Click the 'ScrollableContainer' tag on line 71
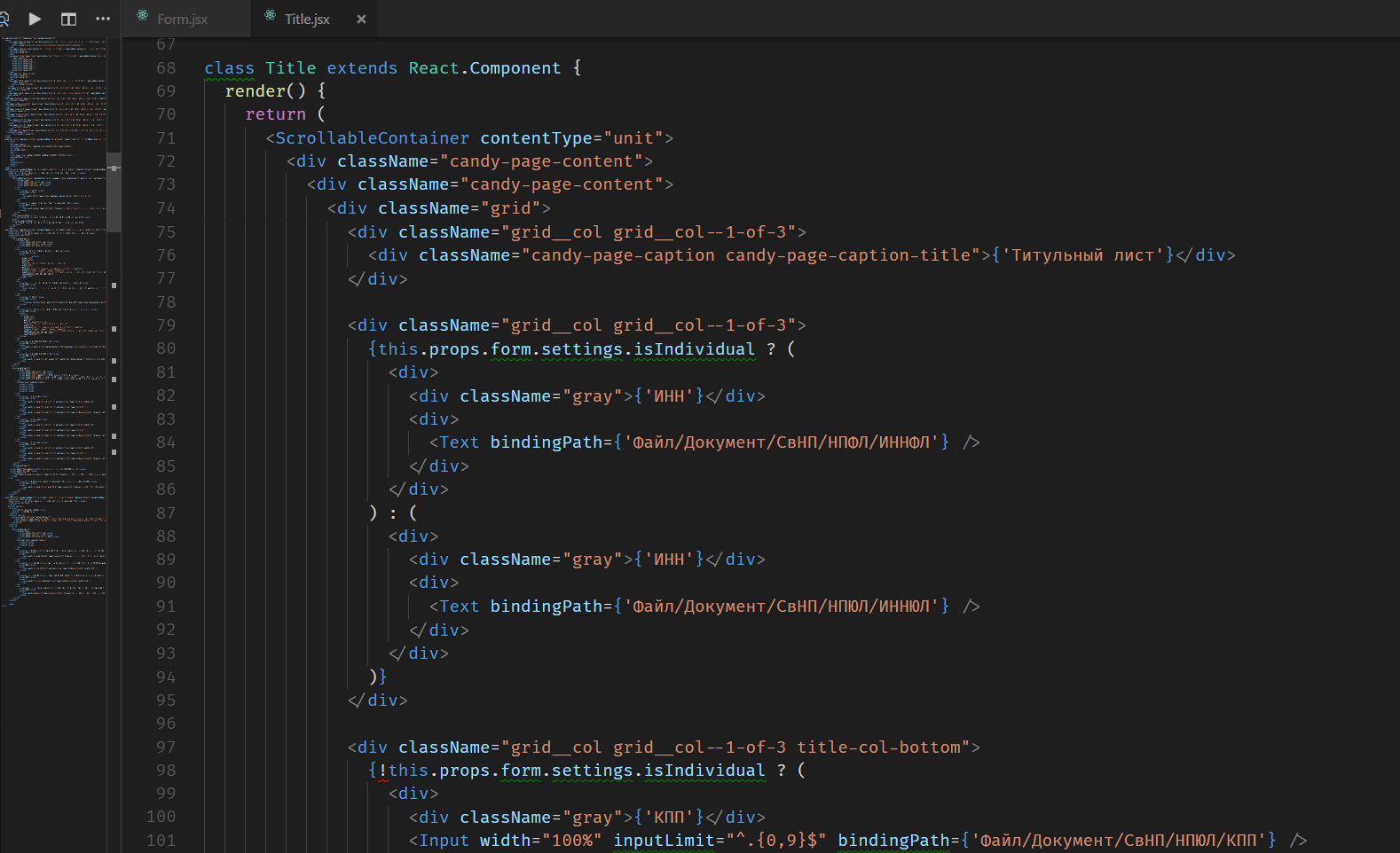Screen dimensions: 1400x853 coord(373,138)
